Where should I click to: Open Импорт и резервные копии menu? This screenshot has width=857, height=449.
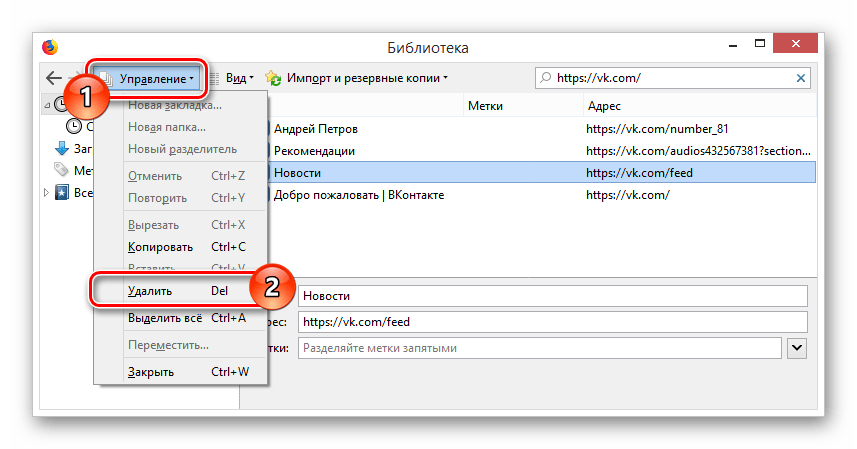click(366, 78)
